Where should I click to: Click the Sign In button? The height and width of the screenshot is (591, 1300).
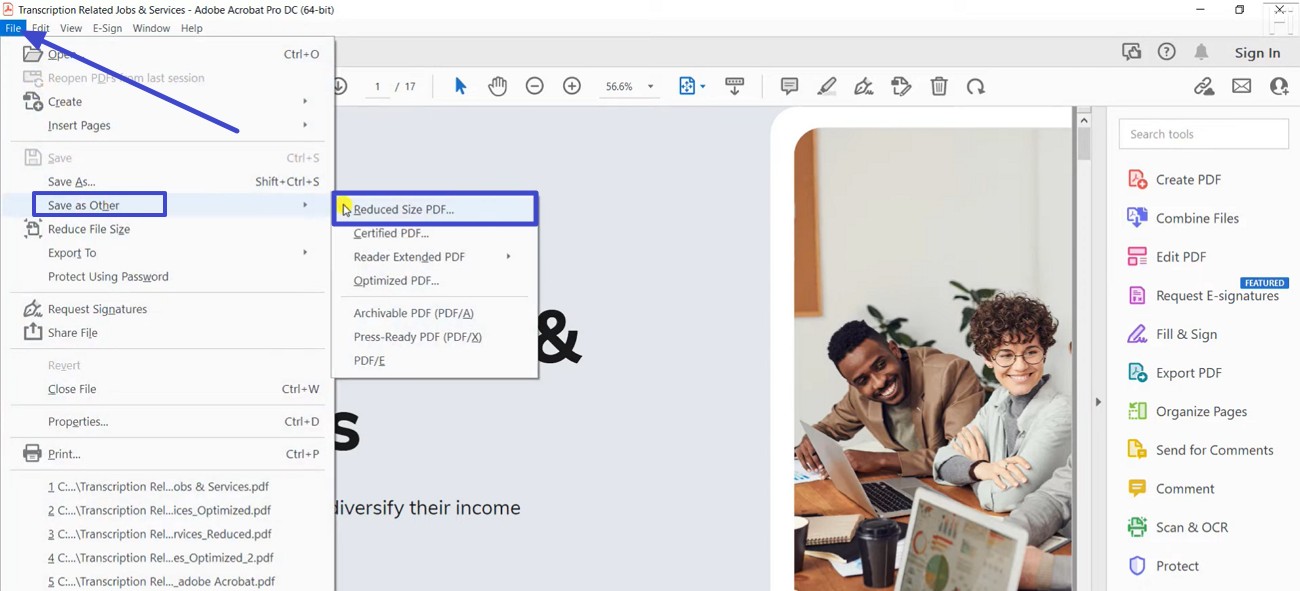[x=1256, y=52]
